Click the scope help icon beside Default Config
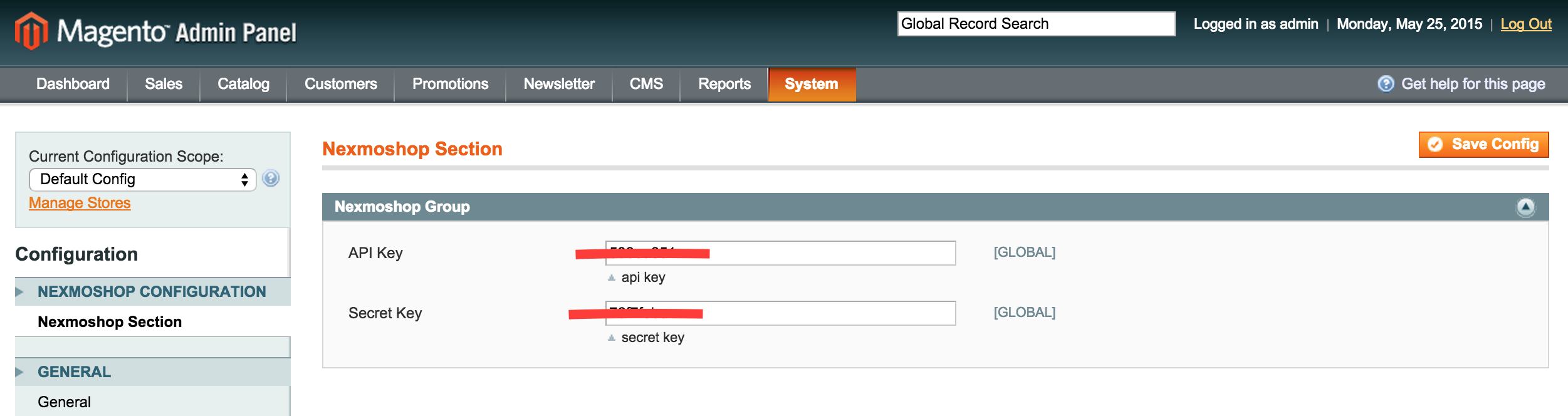 point(271,179)
